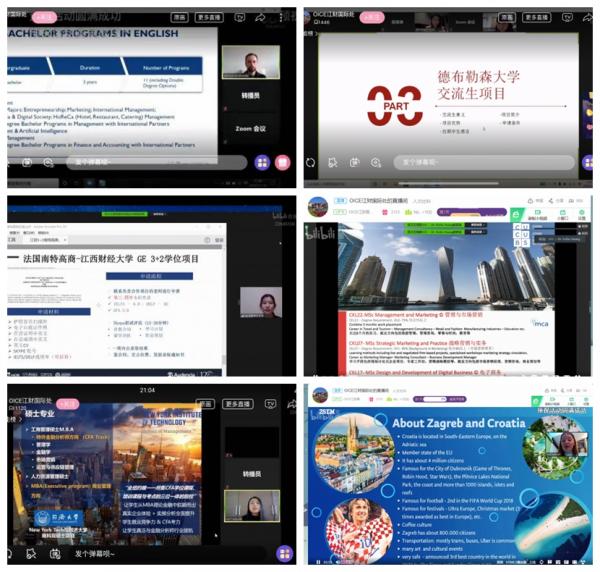Click 德布勒森大学 title text on slide

click(x=478, y=77)
